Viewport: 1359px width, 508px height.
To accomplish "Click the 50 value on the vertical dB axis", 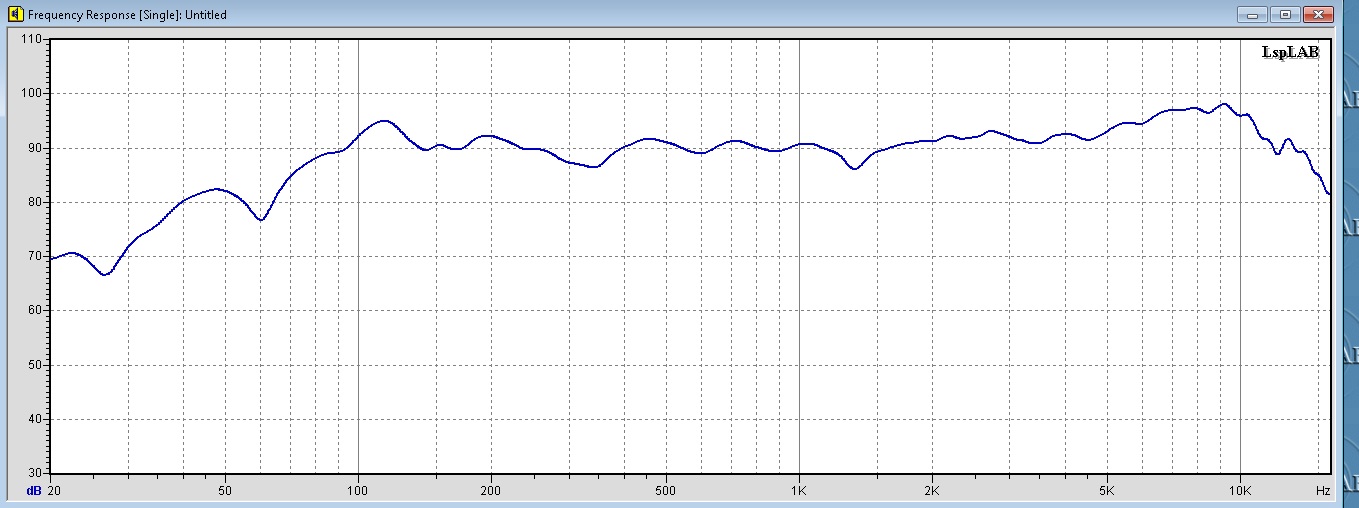I will click(35, 365).
